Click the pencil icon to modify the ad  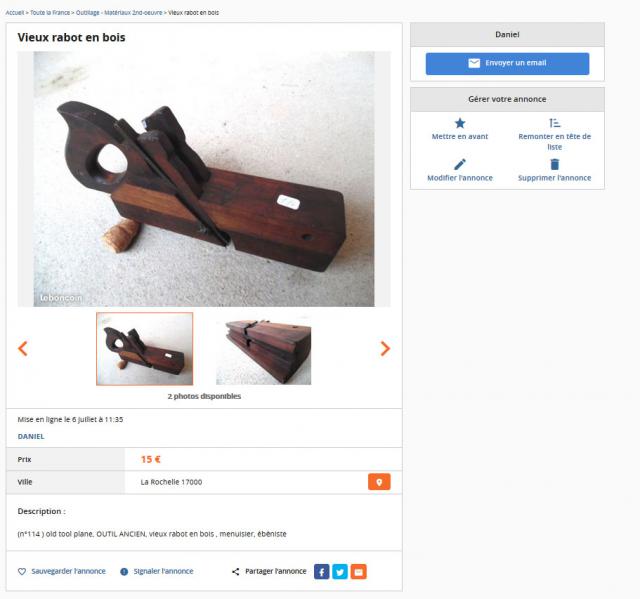click(460, 164)
